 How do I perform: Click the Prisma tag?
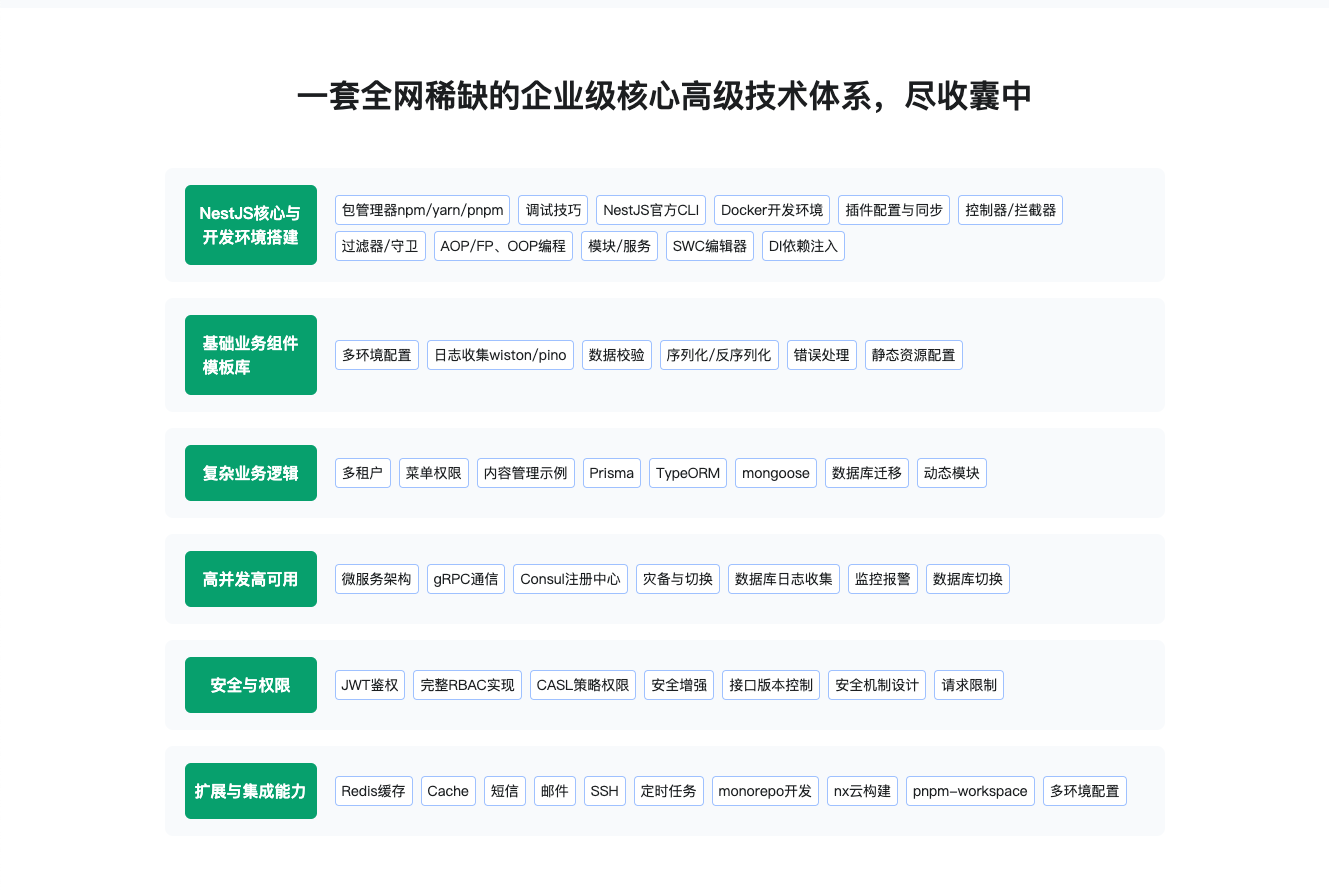[x=612, y=473]
